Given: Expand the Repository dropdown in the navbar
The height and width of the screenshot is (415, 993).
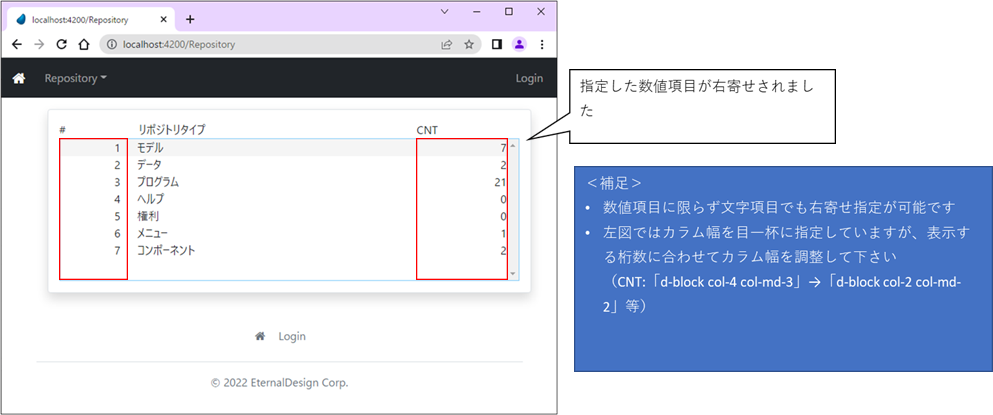Looking at the screenshot, I should click(x=75, y=79).
